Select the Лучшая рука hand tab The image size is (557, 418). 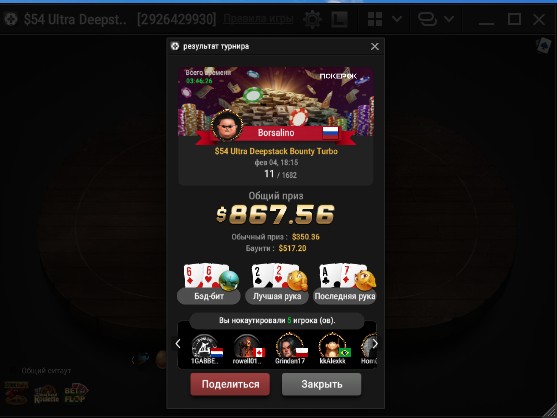277,296
